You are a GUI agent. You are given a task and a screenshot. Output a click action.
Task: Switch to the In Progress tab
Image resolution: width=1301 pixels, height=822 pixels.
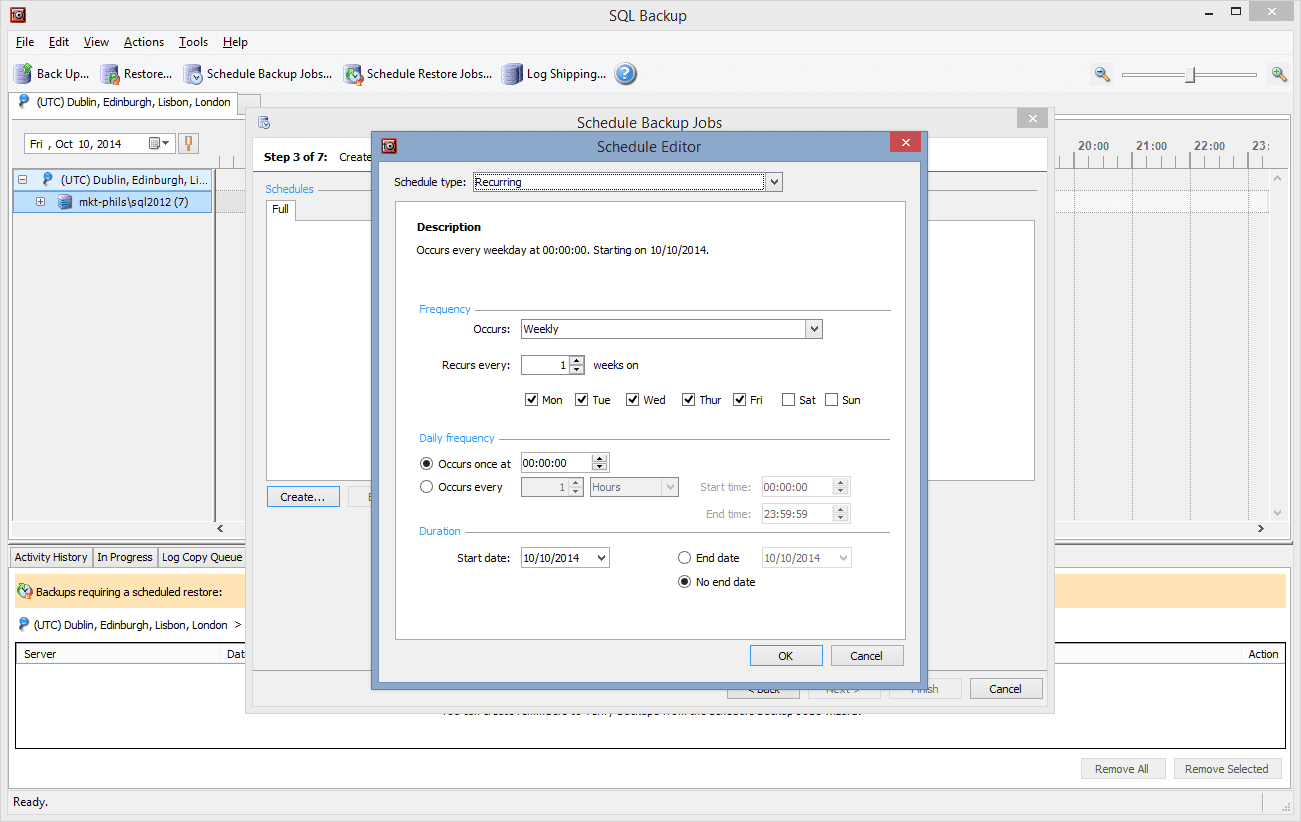tap(125, 557)
